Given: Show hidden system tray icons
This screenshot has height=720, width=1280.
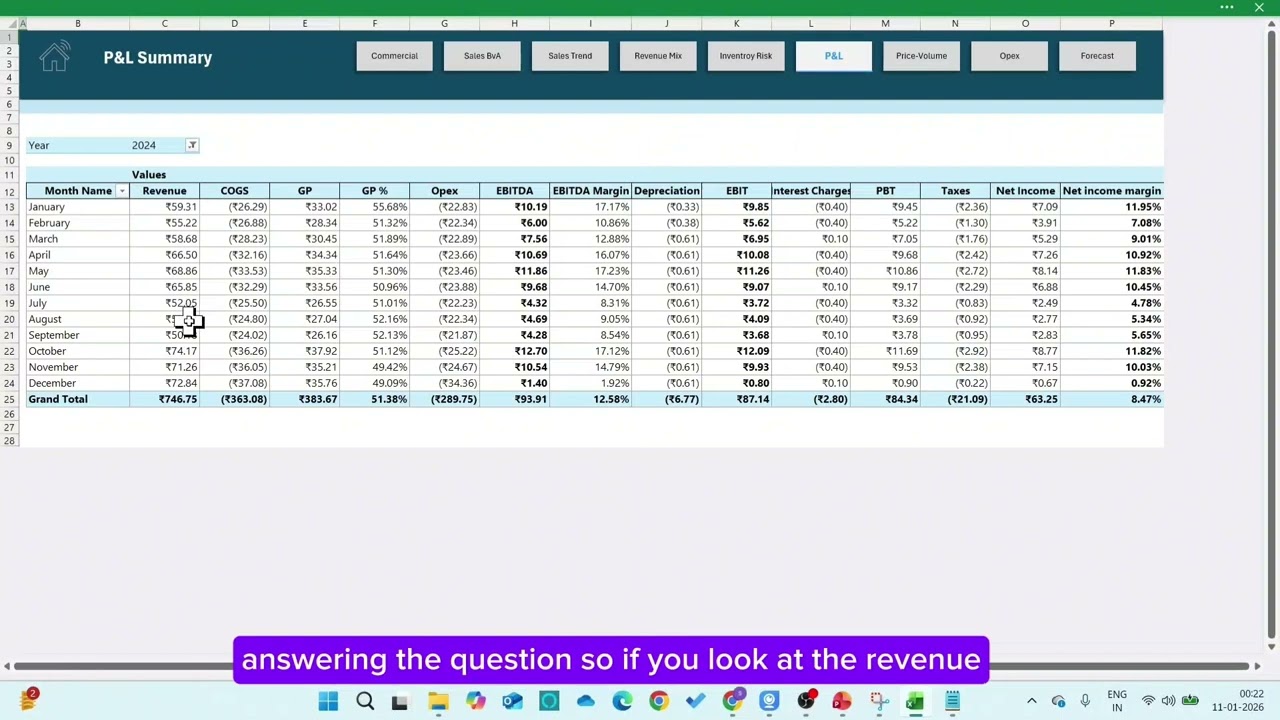Looking at the screenshot, I should pyautogui.click(x=1032, y=701).
